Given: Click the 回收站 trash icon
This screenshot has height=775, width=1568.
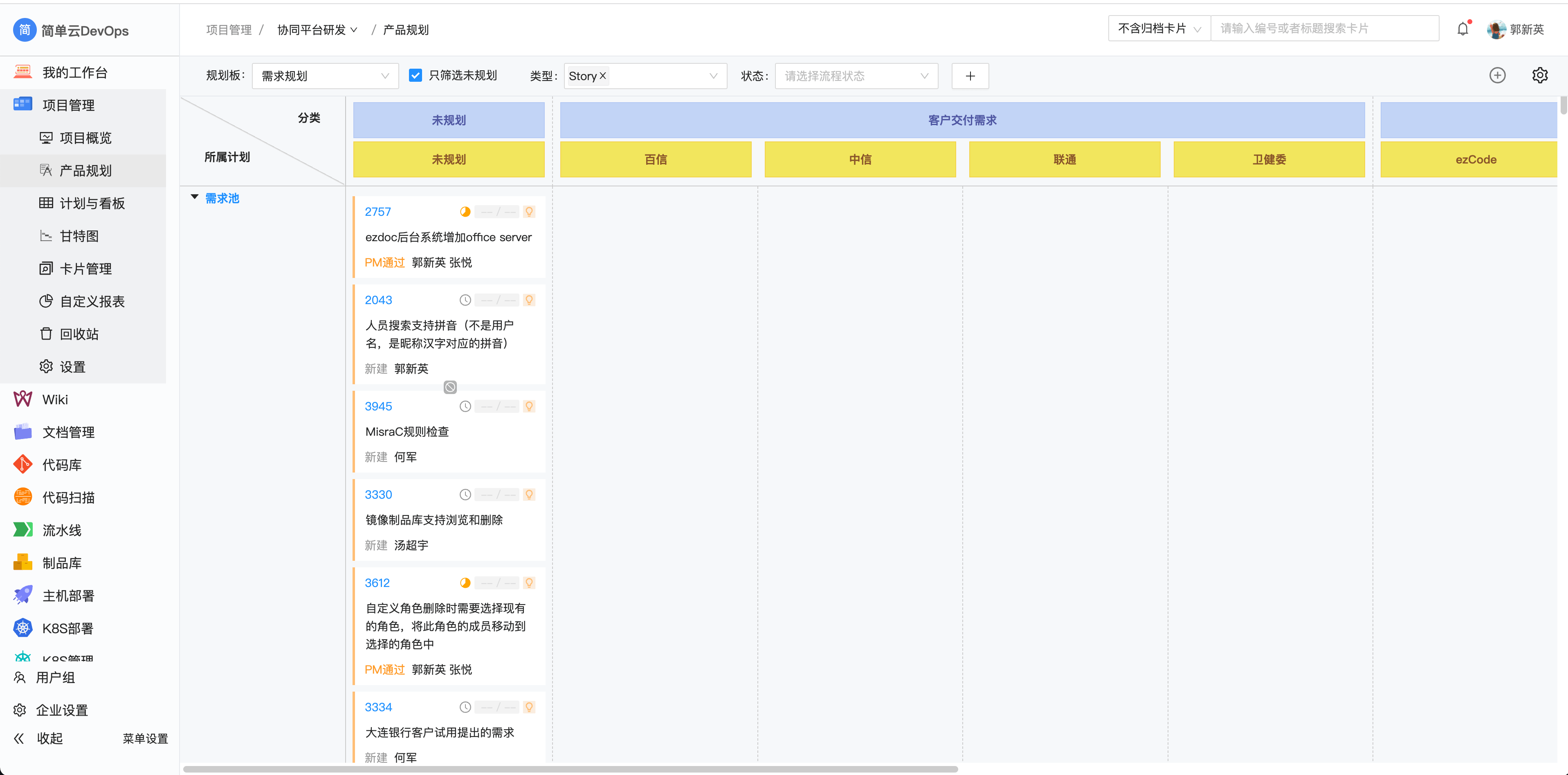Looking at the screenshot, I should (46, 334).
